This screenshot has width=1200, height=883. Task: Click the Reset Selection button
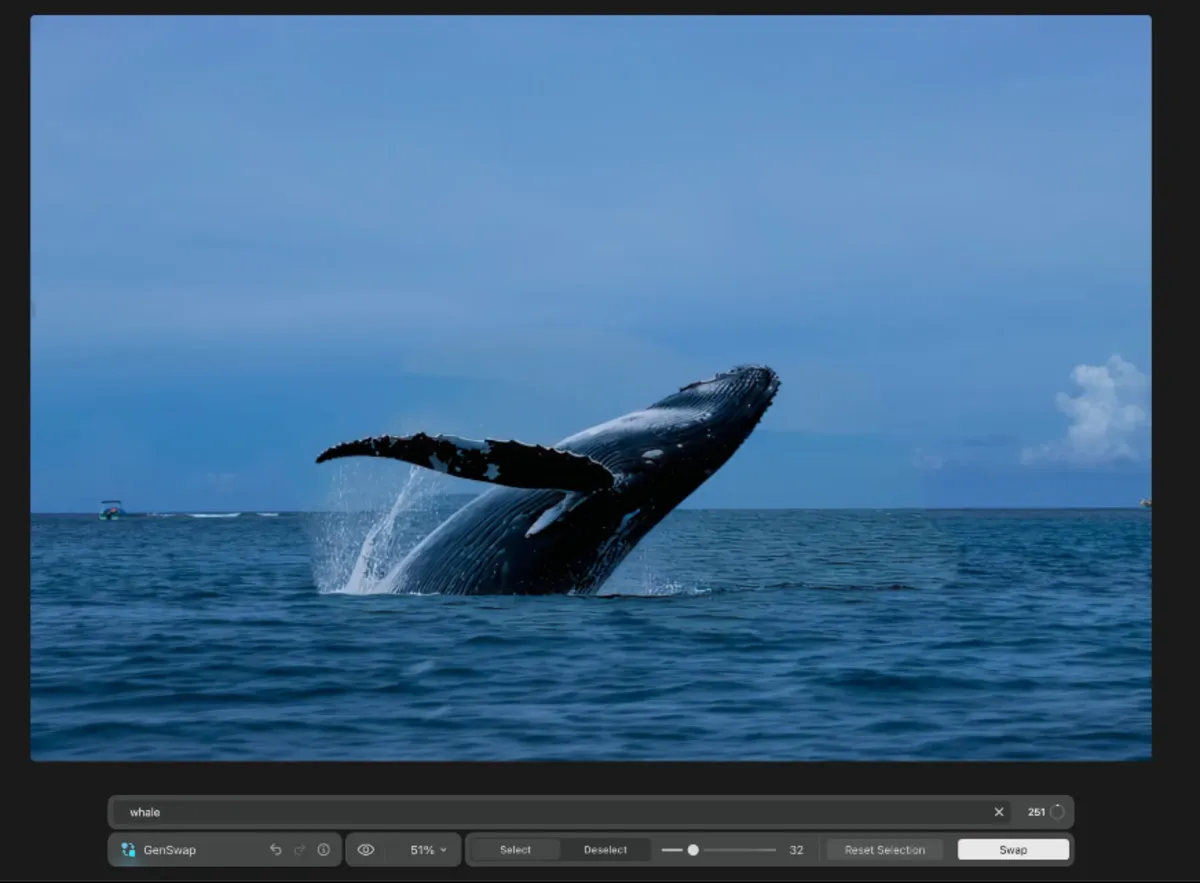click(884, 849)
